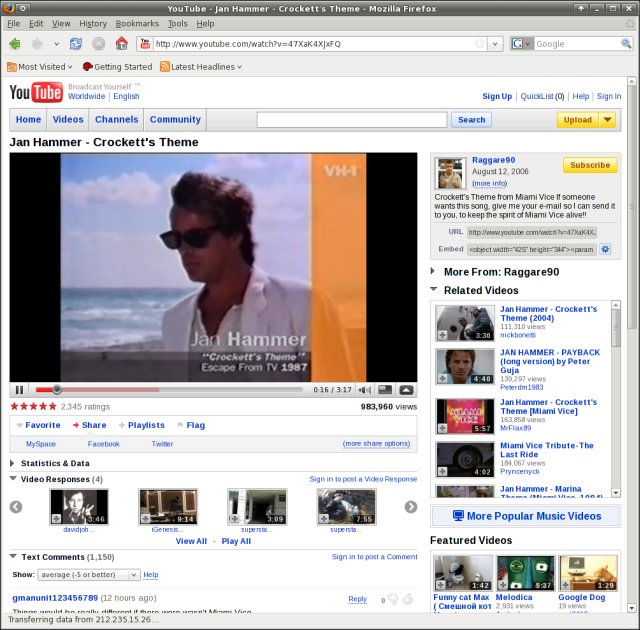
Task: Open the comment rating filter dropdown
Action: pos(89,575)
